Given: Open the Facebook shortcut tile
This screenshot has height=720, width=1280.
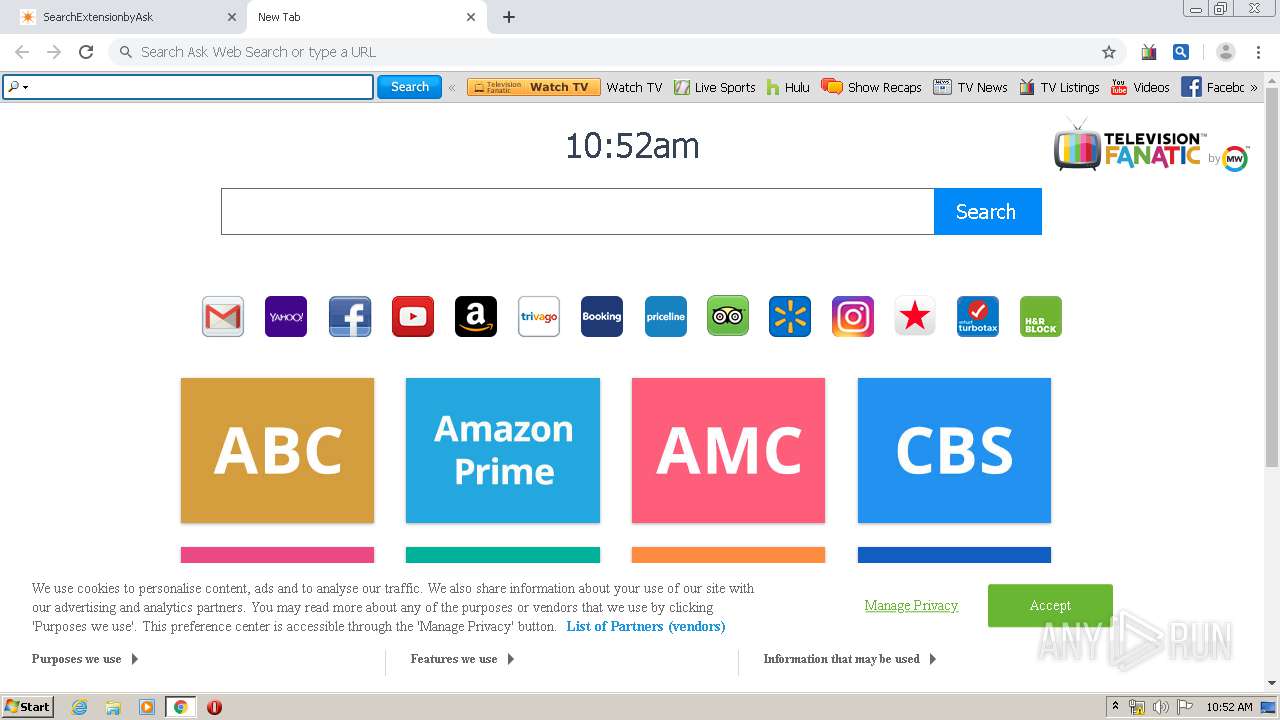Looking at the screenshot, I should (x=350, y=317).
